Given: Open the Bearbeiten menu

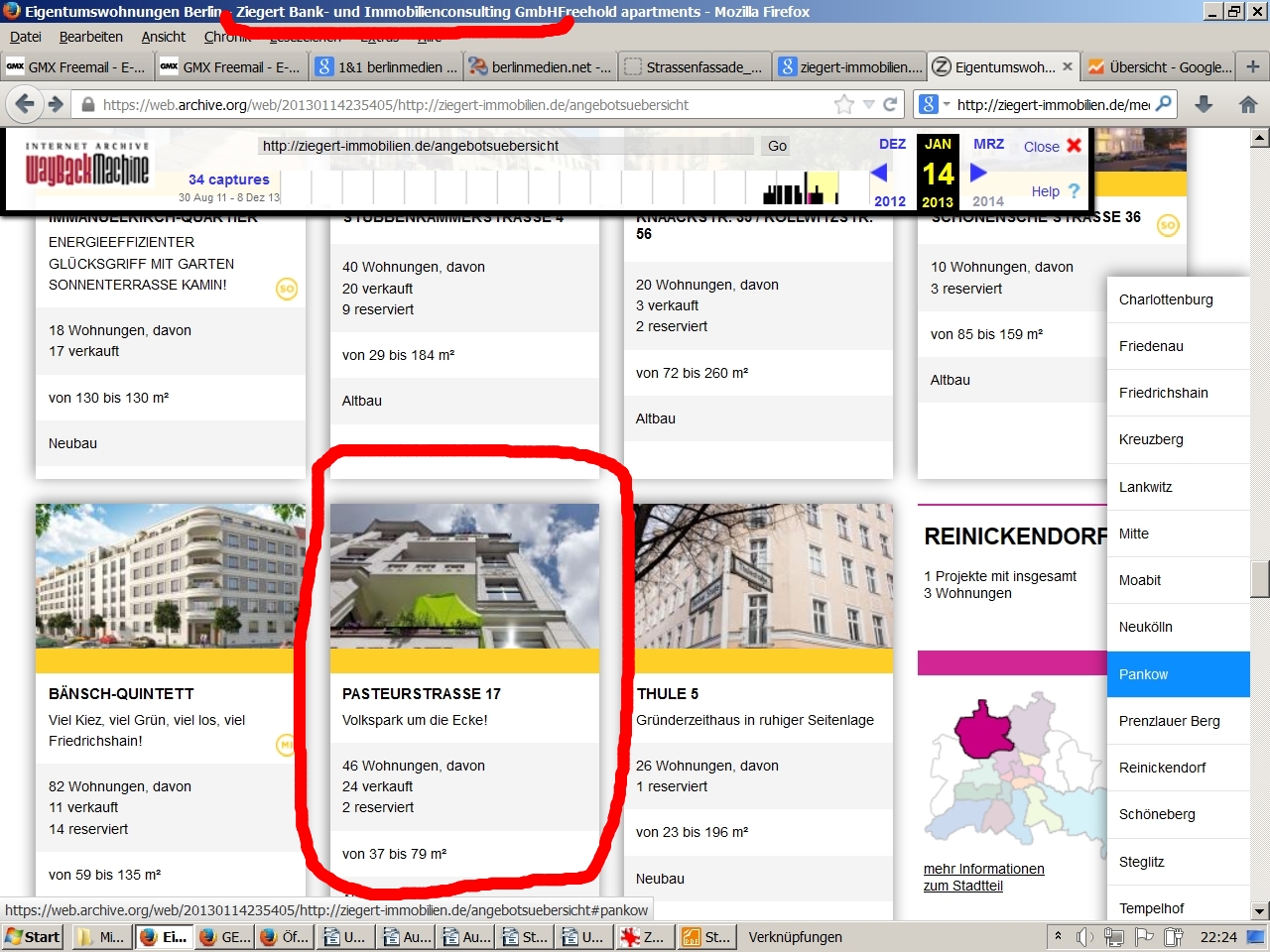Looking at the screenshot, I should point(91,37).
